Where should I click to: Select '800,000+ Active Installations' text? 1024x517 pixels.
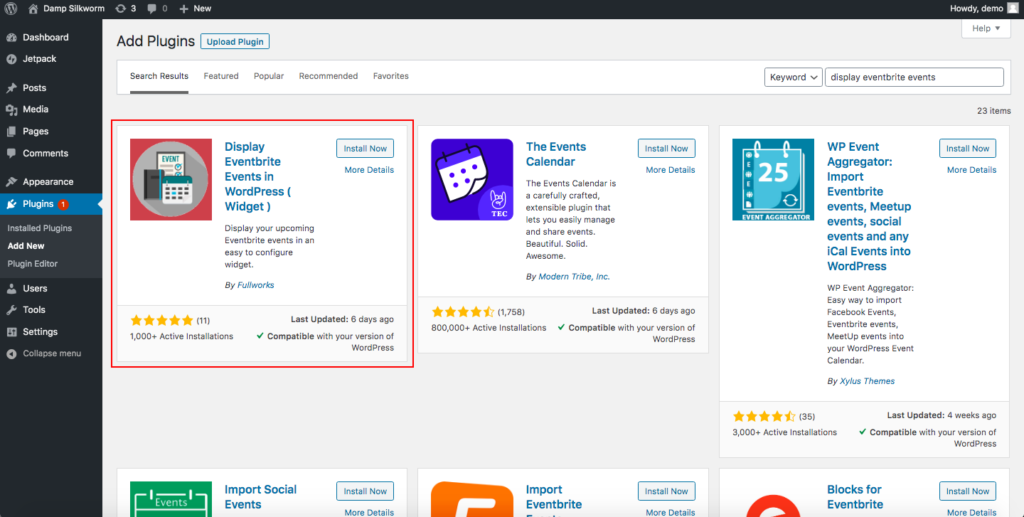tap(488, 328)
